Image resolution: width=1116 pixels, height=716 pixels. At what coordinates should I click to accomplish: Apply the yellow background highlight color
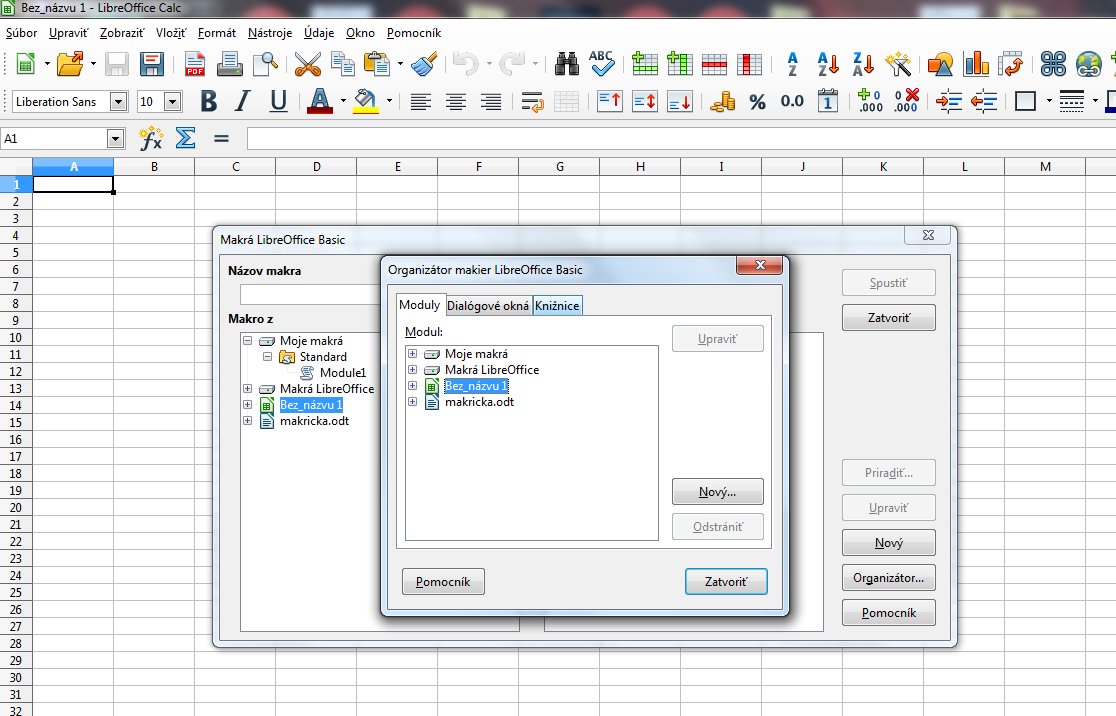point(366,101)
